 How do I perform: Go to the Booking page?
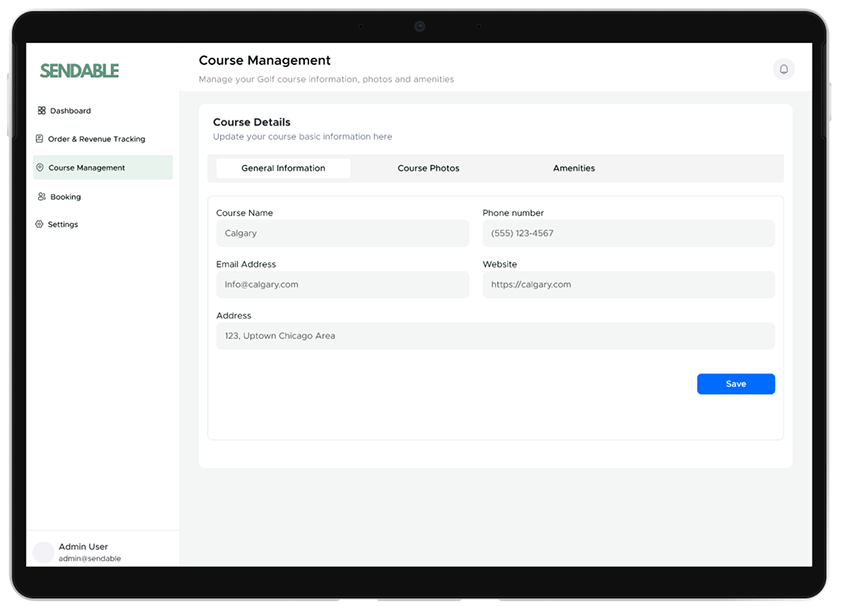65,197
